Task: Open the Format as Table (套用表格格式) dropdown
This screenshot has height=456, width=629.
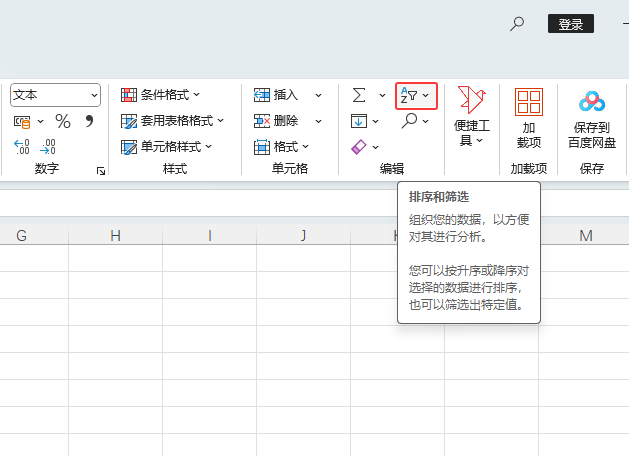Action: pyautogui.click(x=173, y=121)
